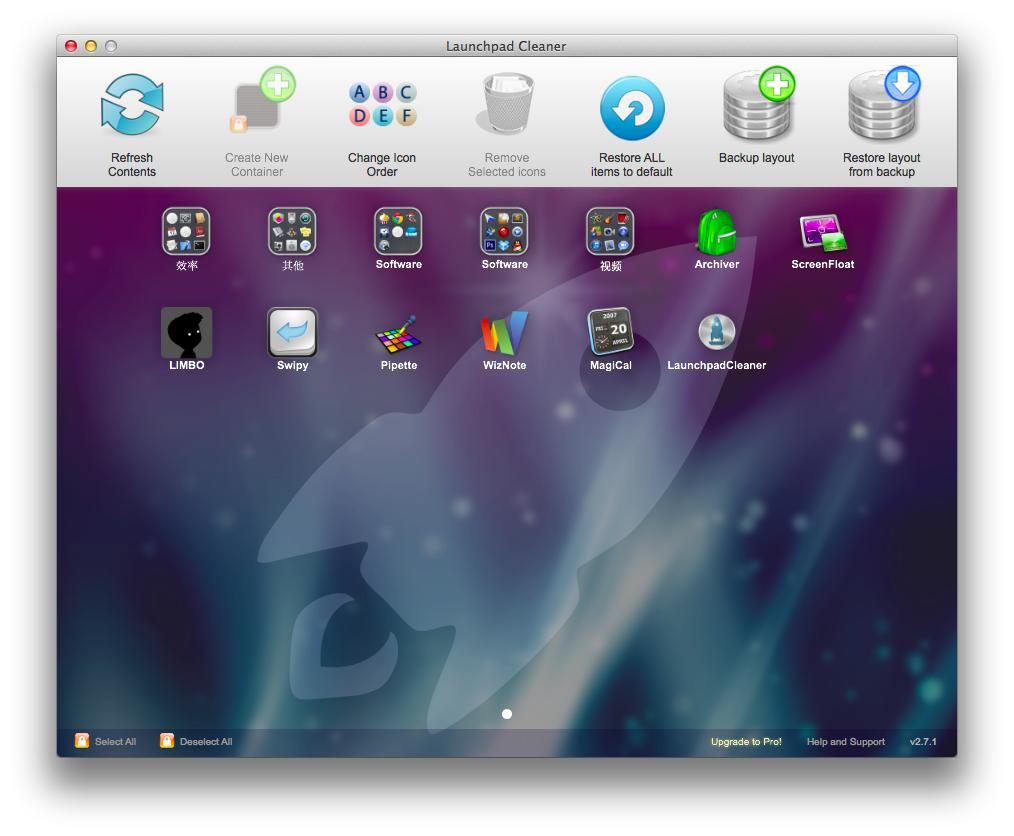The width and height of the screenshot is (1014, 836).
Task: Minimize the Launchpad Cleaner window
Action: 91,46
